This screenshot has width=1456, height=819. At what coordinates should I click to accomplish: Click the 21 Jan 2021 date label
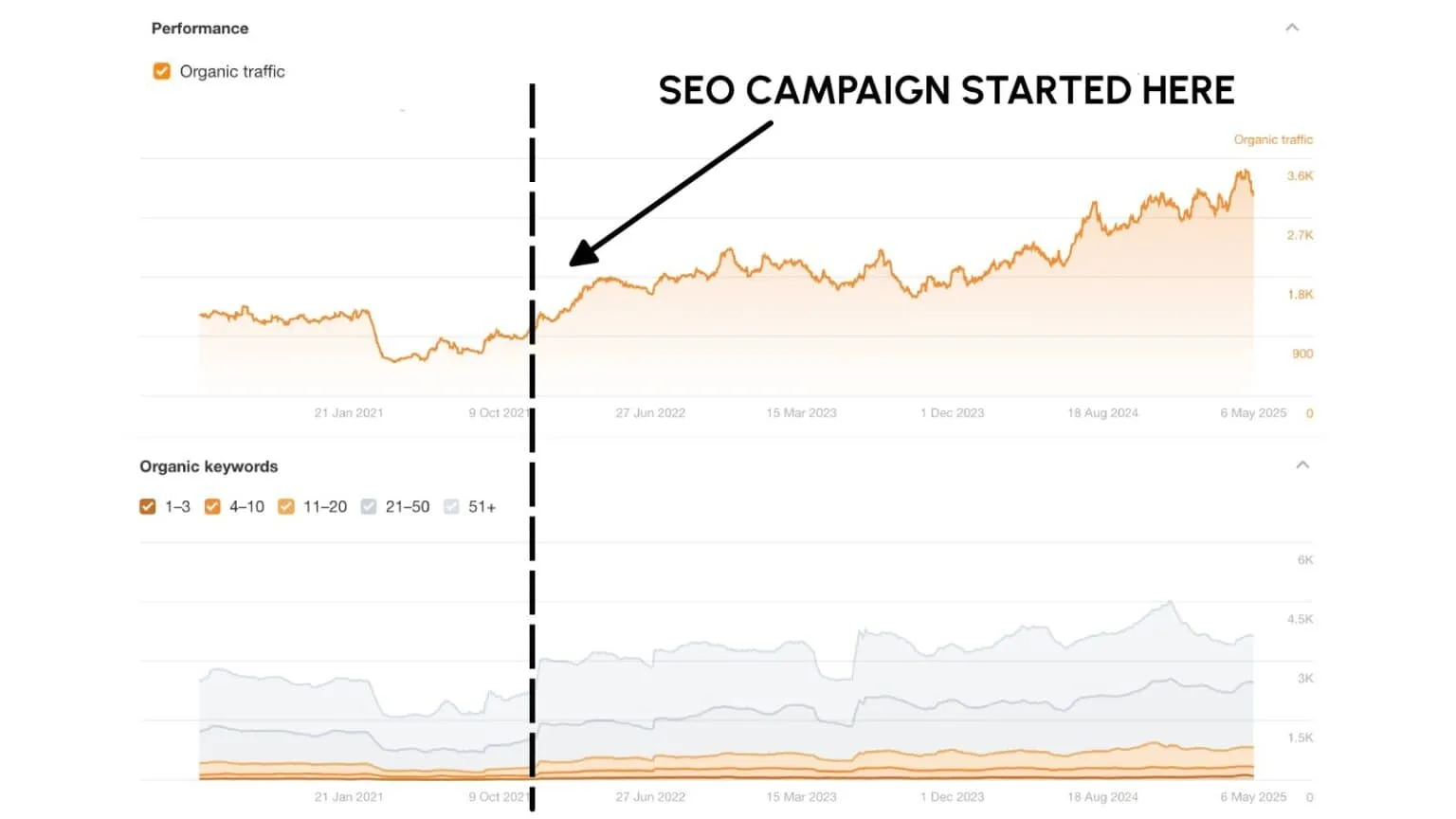(348, 412)
